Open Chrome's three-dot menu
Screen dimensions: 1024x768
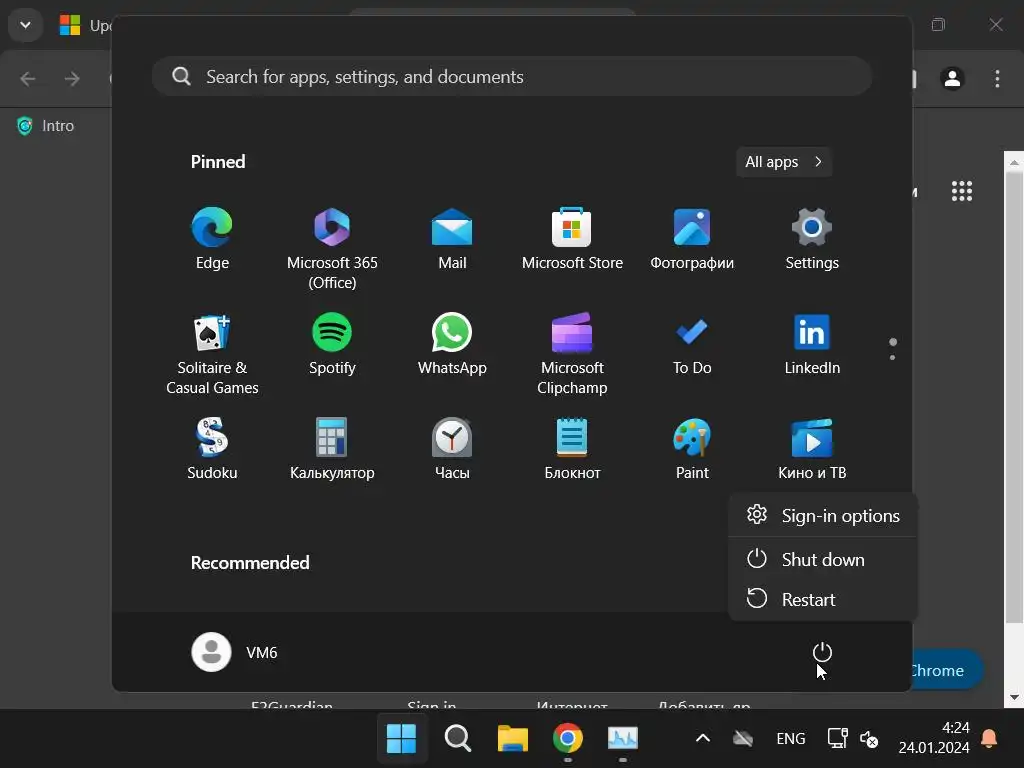[x=997, y=78]
